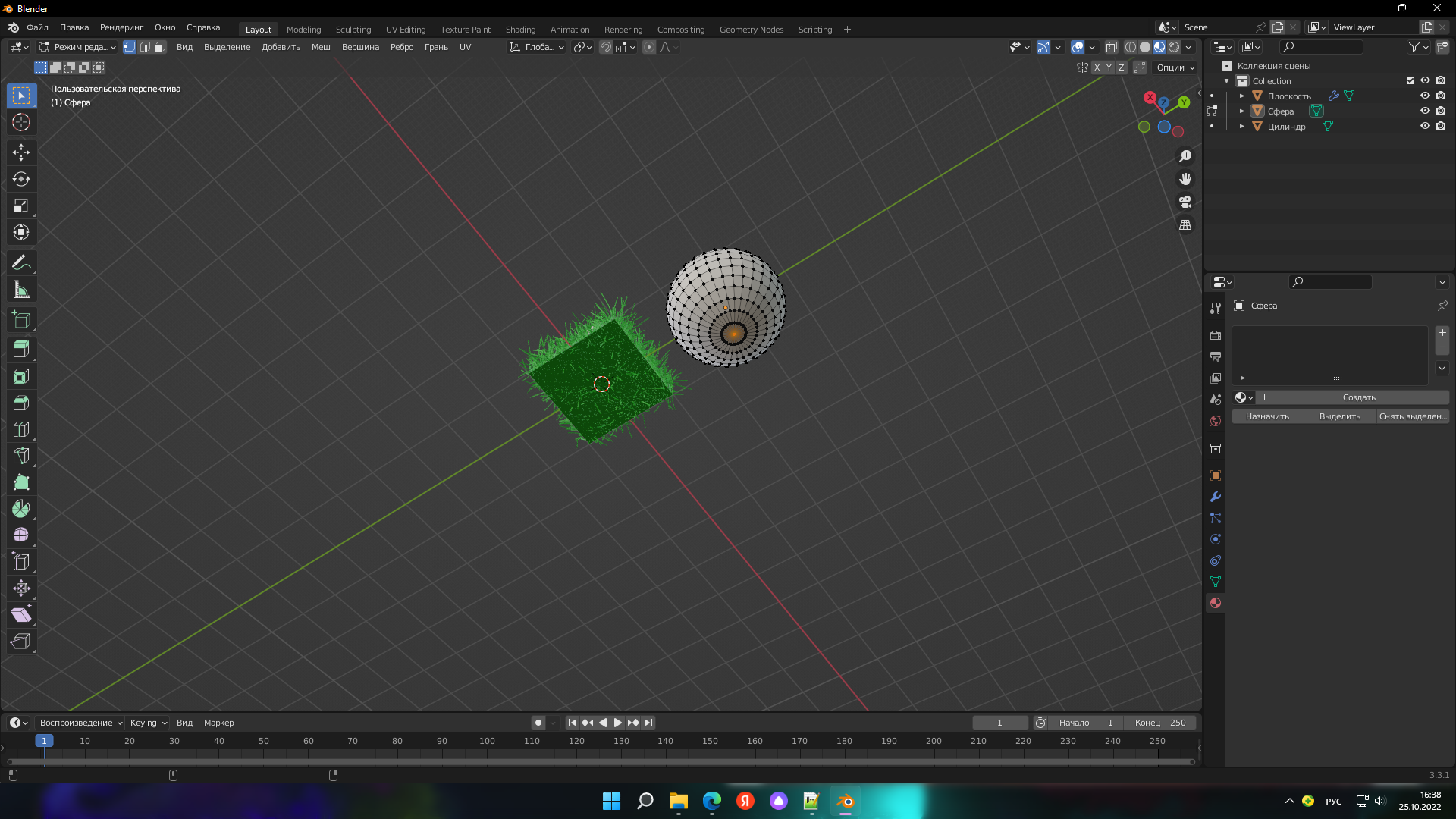Click the viewport zoom magnifier icon
The image size is (1456, 819).
(1185, 156)
